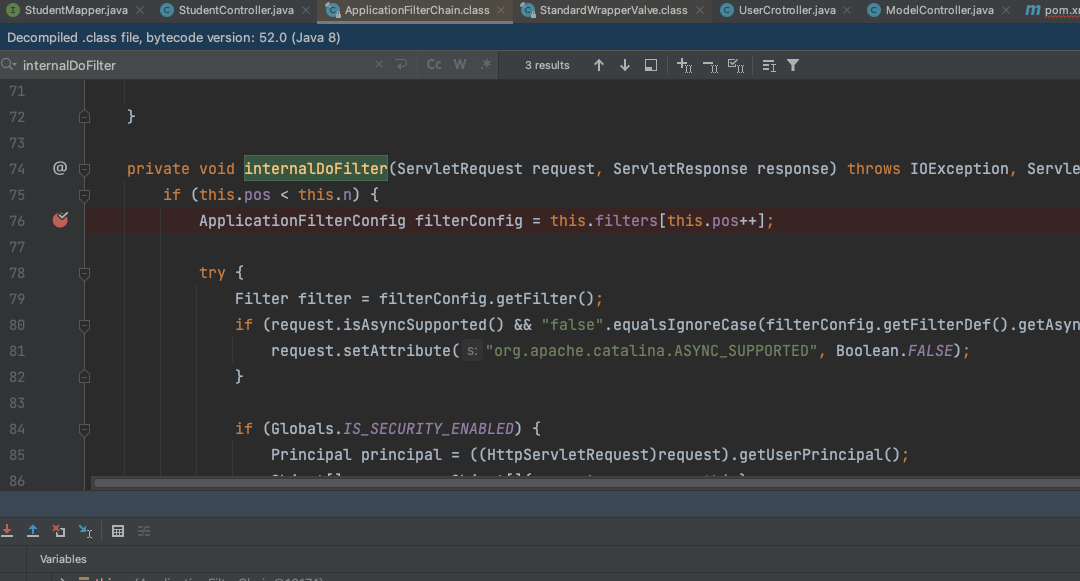1080x581 pixels.
Task: Click Trace Current Stream Chain icon
Action: pyautogui.click(x=144, y=531)
